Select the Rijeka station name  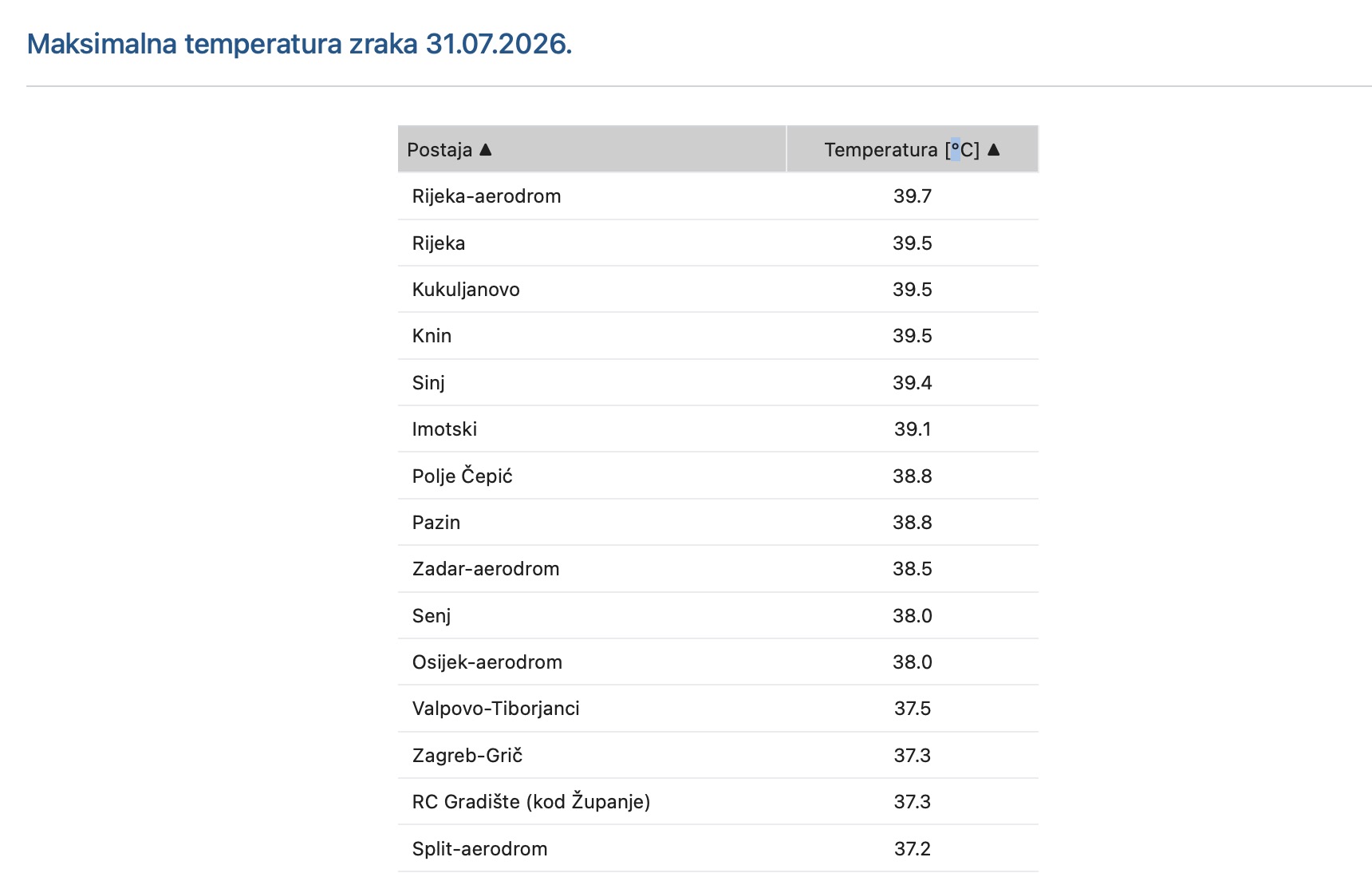point(439,243)
